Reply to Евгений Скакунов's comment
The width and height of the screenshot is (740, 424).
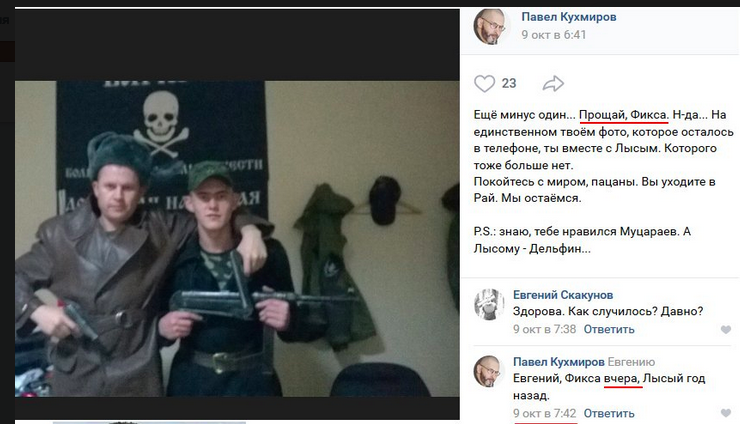pos(609,329)
